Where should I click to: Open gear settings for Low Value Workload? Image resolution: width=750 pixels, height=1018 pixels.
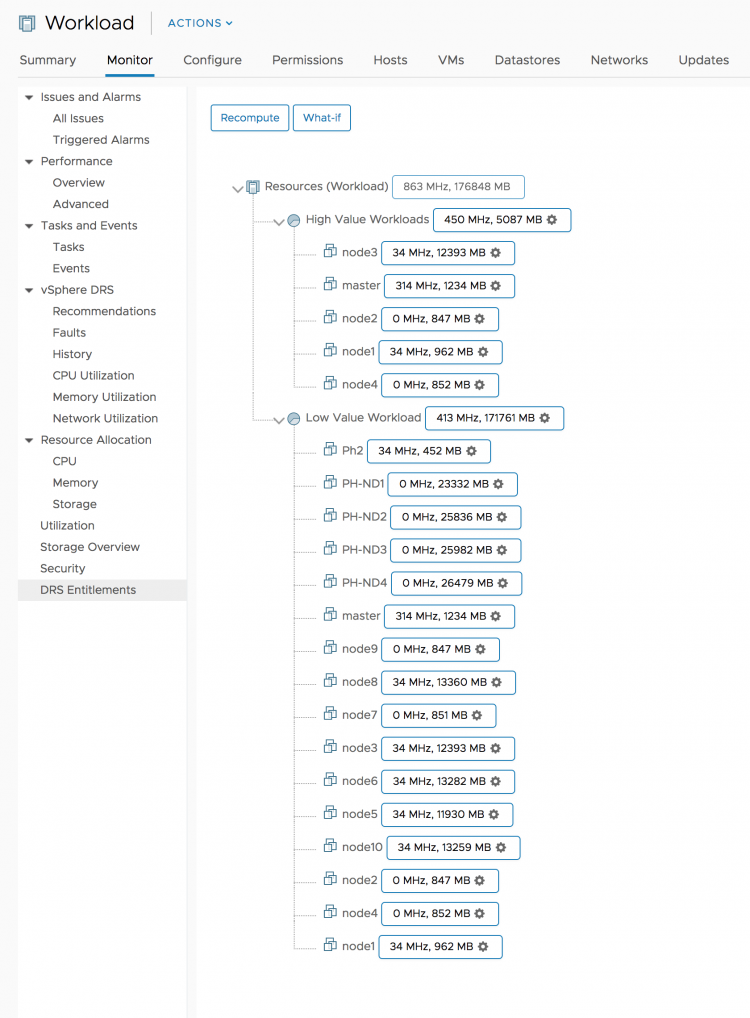pos(545,418)
